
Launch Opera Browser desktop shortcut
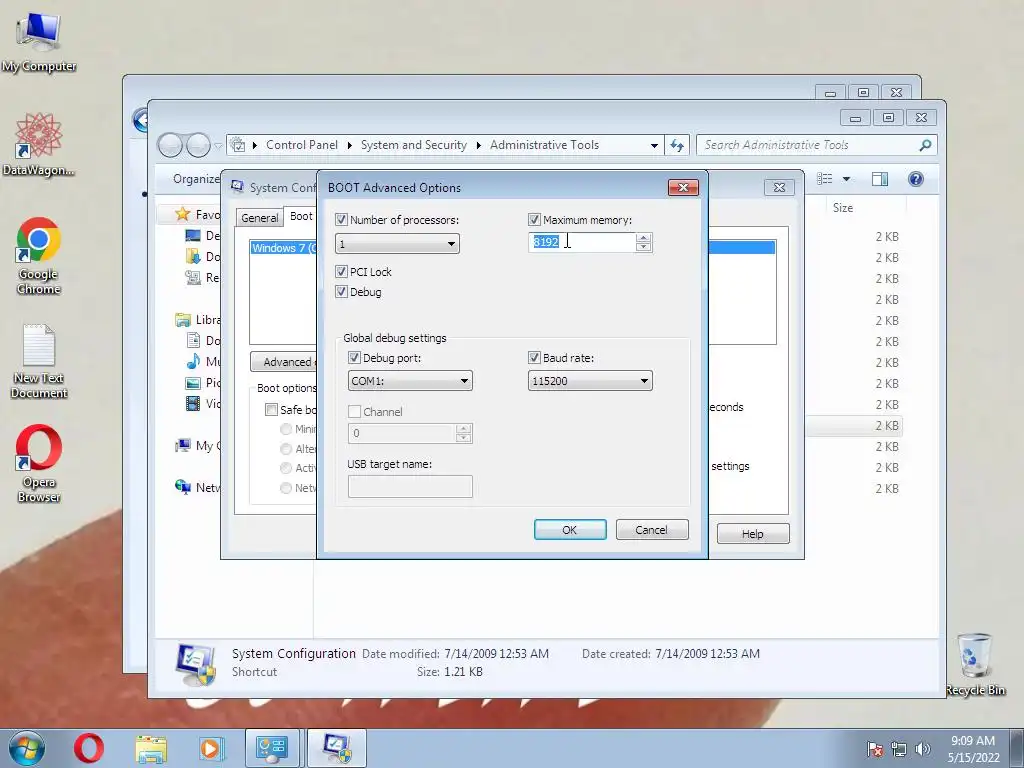click(x=39, y=464)
